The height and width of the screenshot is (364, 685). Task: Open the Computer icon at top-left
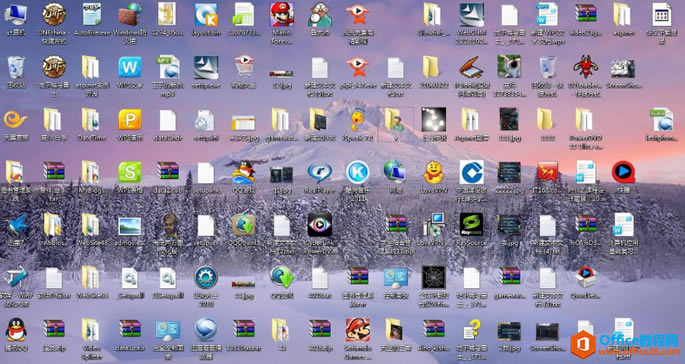(15, 15)
